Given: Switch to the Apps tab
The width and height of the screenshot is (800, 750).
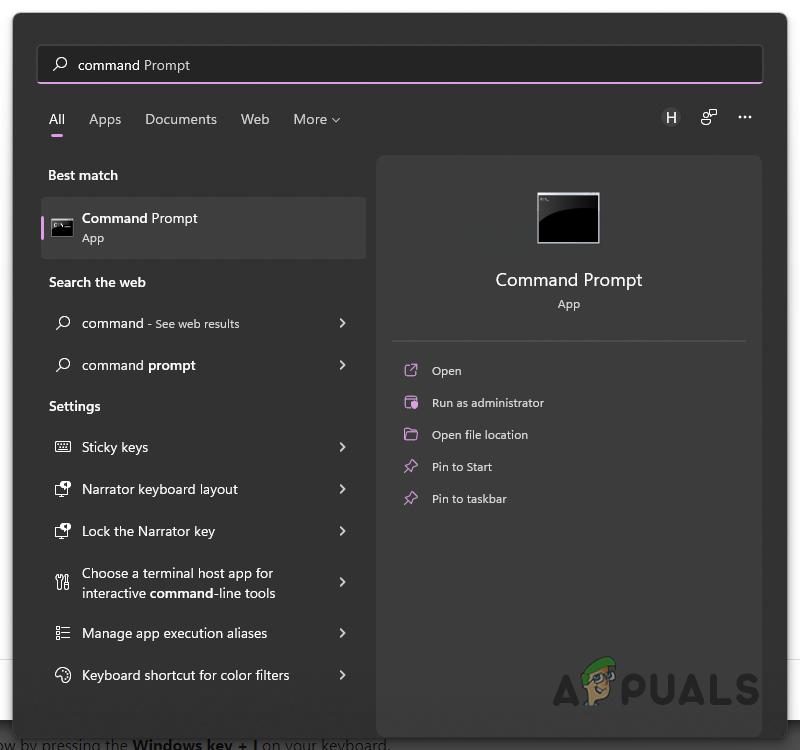Looking at the screenshot, I should click(x=105, y=119).
